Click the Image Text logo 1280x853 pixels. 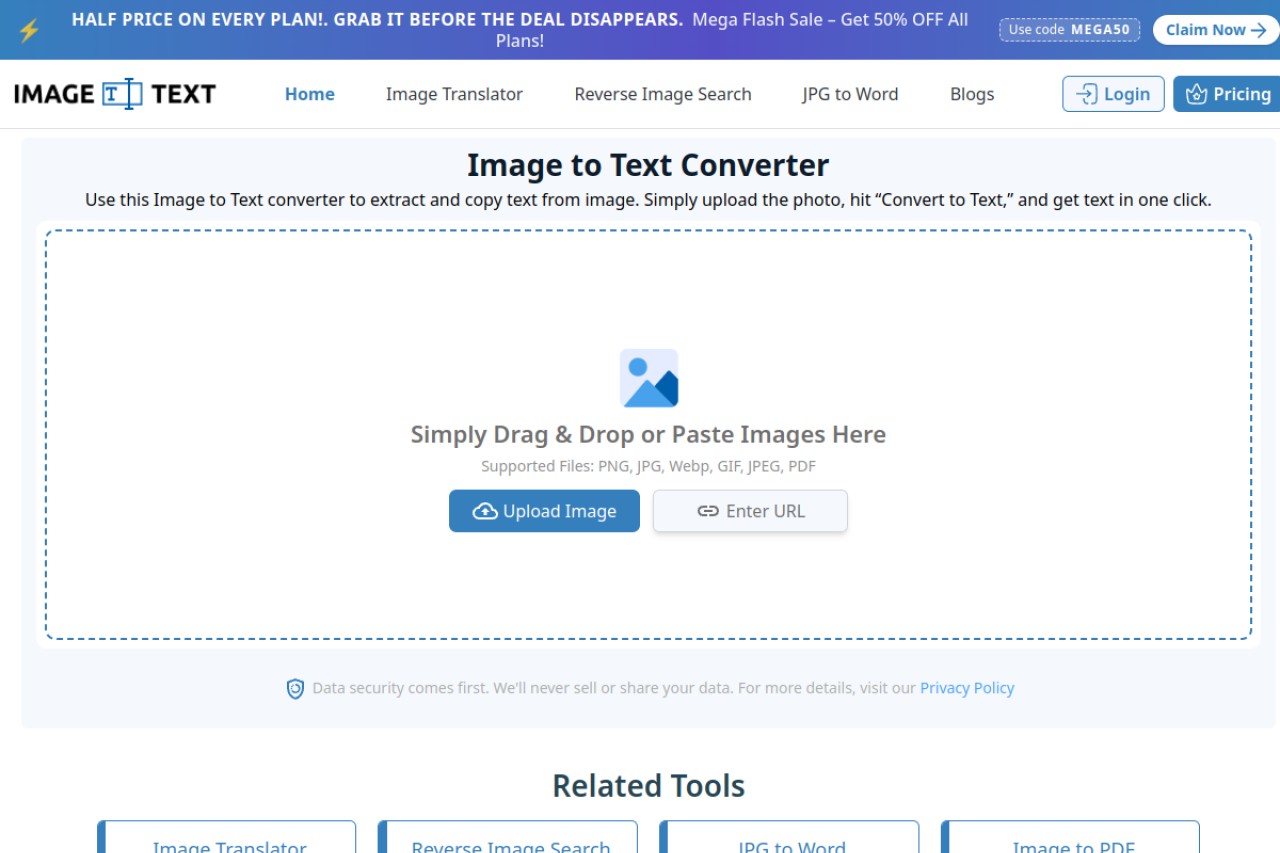pos(115,94)
